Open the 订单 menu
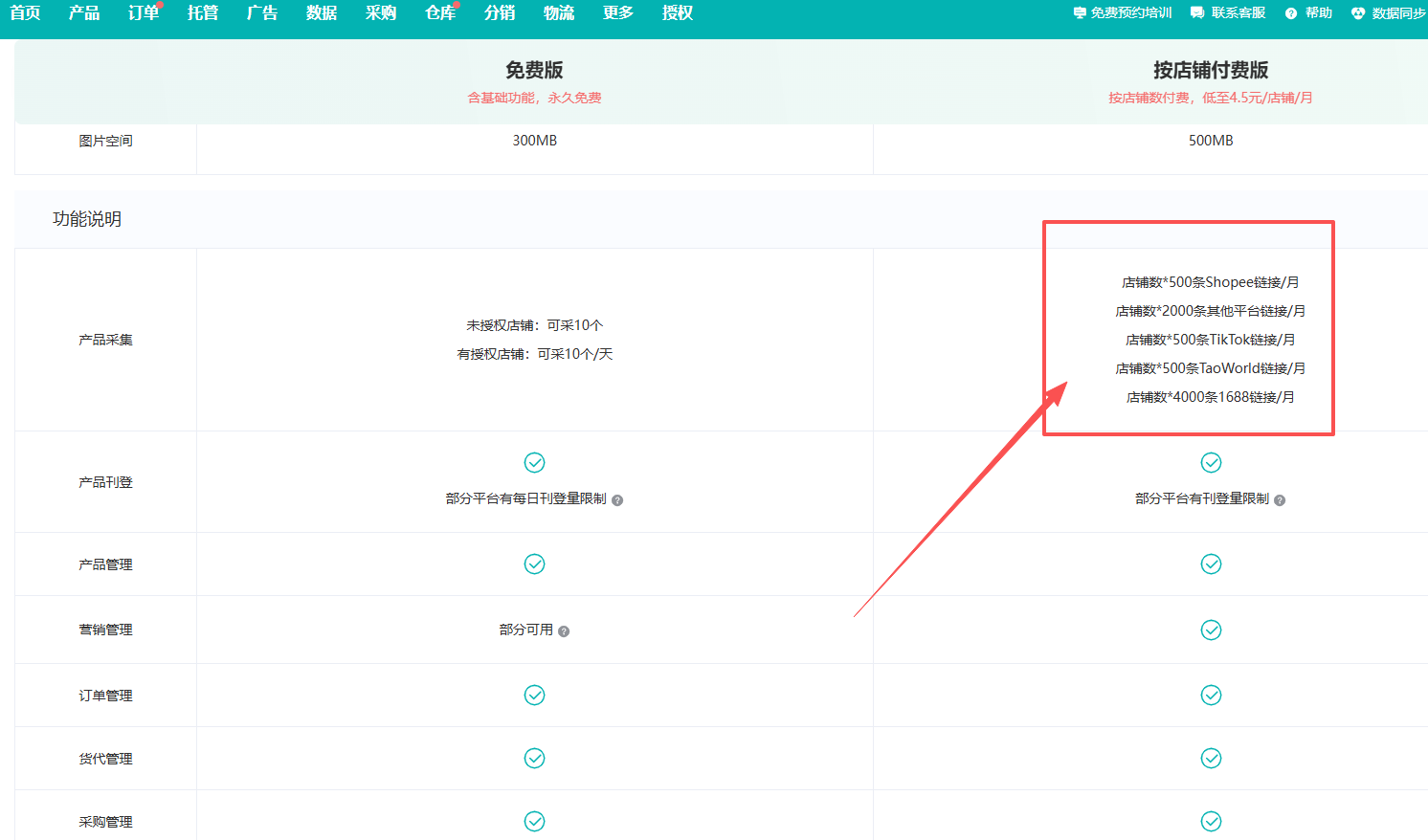Screen dimensions: 1428x840 (x=144, y=13)
